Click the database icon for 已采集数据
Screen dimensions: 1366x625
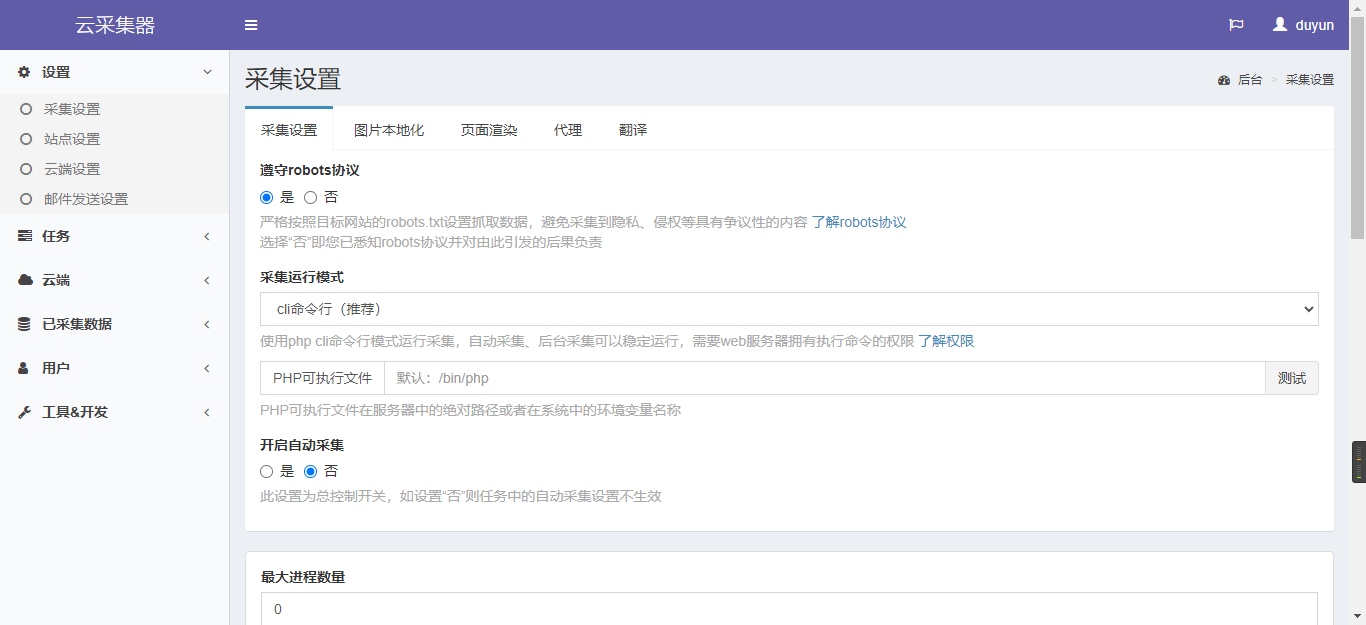(x=25, y=324)
